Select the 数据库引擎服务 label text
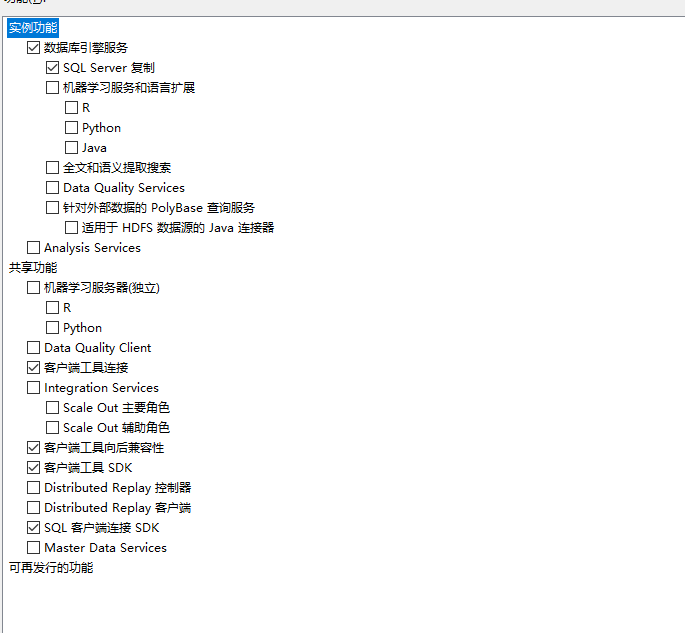This screenshot has width=685, height=633. [x=86, y=48]
